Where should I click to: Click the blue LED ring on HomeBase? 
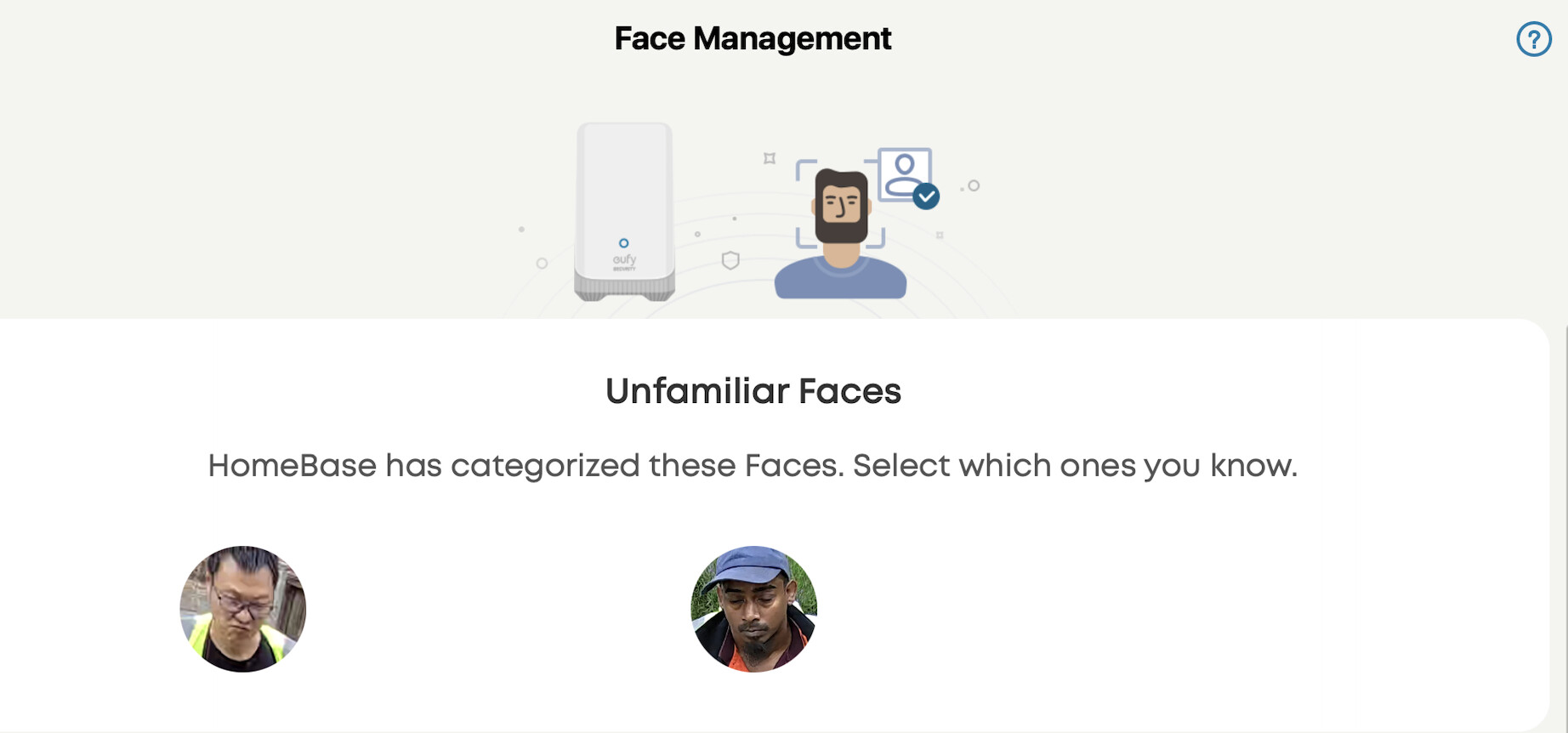click(624, 243)
